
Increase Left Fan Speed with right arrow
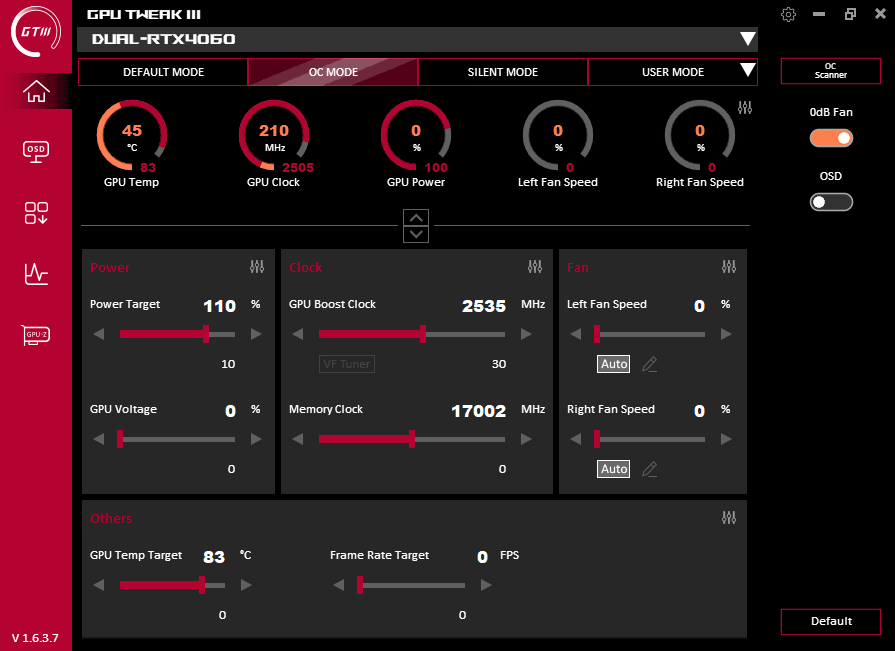(x=726, y=334)
